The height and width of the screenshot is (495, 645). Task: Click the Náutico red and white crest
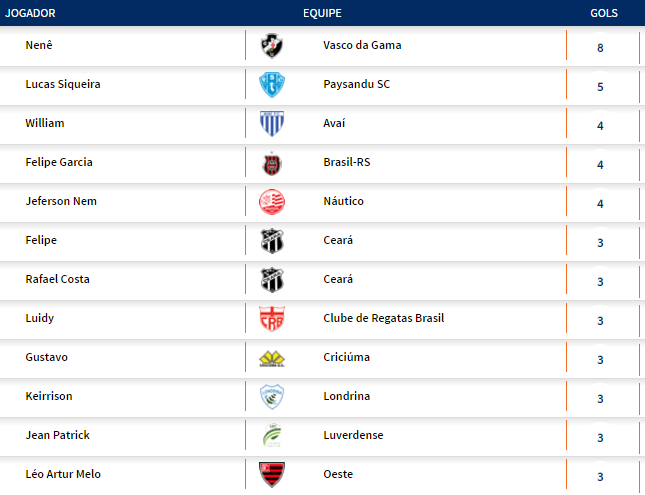(271, 201)
